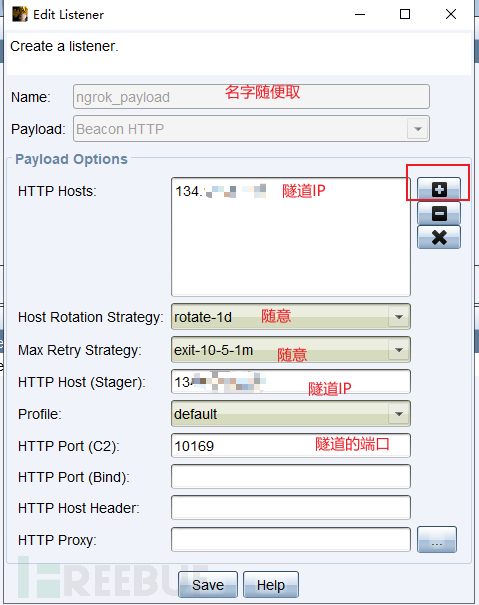Focus the HTTP Port (Bind) field
This screenshot has width=479, height=605.
291,477
